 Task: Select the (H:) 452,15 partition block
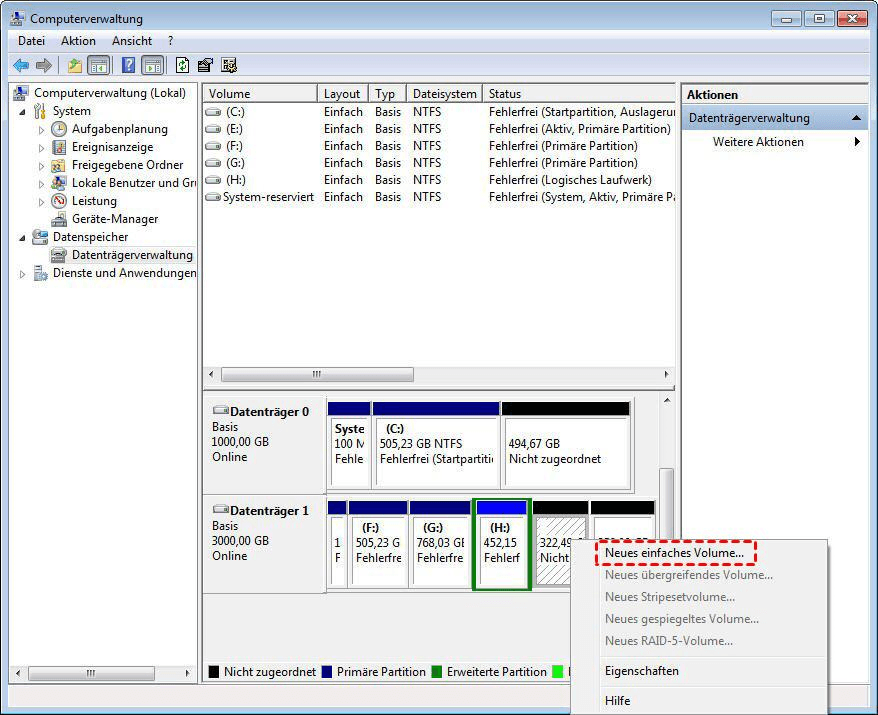[x=502, y=544]
